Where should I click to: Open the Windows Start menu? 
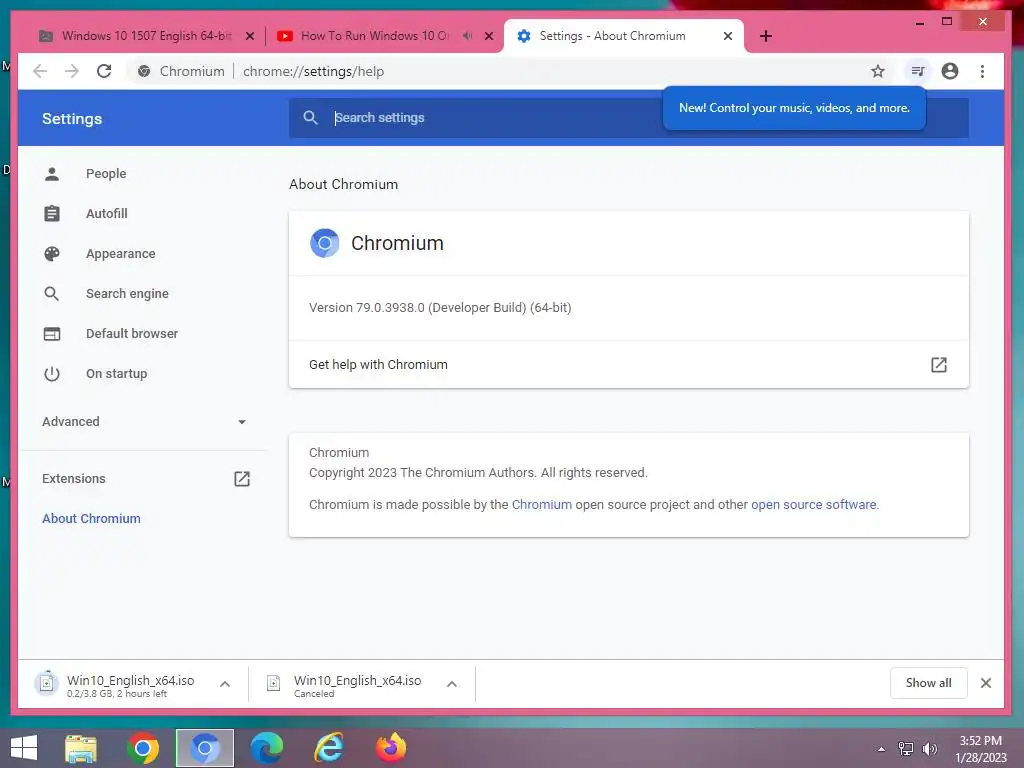pyautogui.click(x=24, y=748)
